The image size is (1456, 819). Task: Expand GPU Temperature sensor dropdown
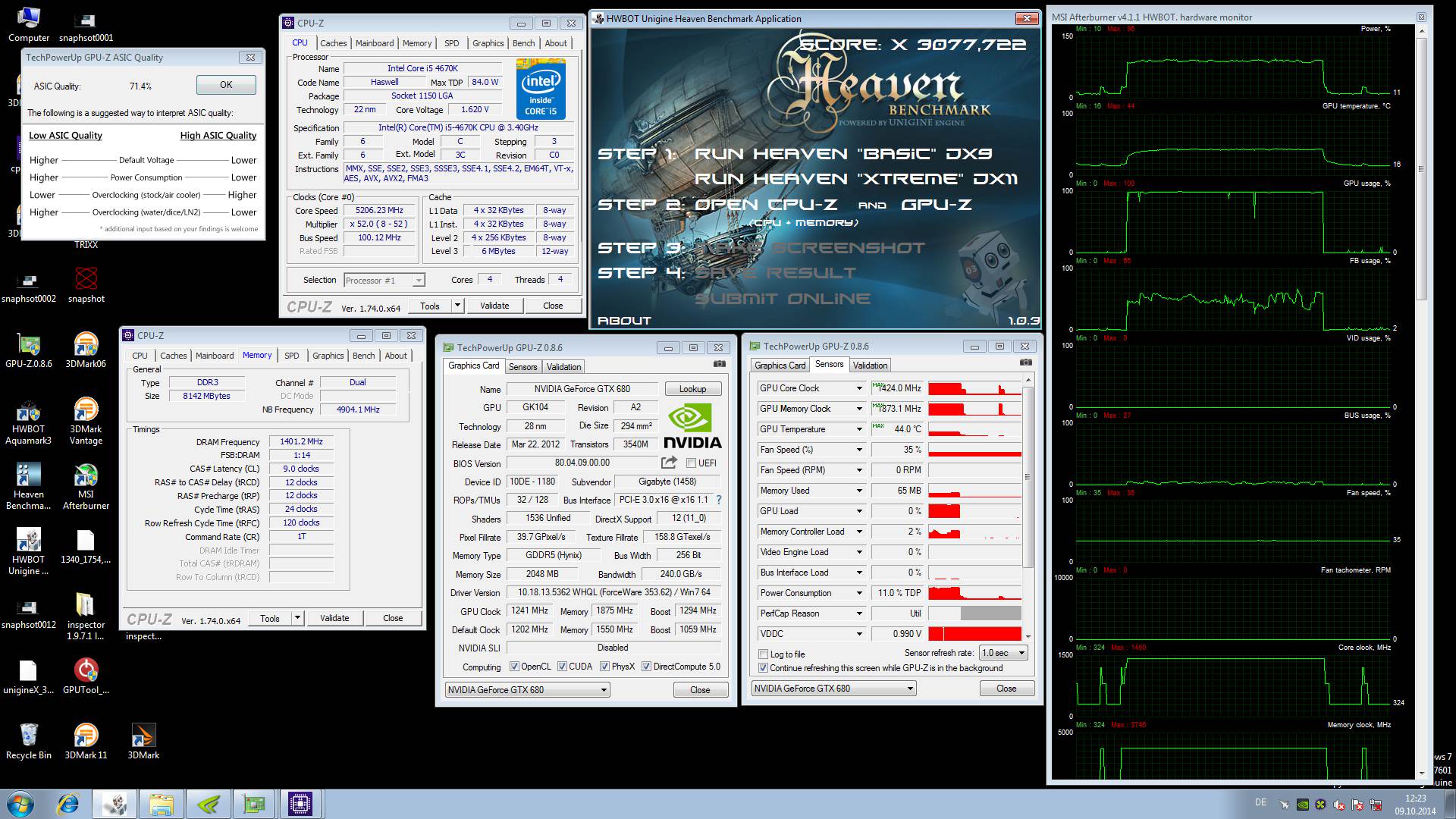click(x=859, y=429)
